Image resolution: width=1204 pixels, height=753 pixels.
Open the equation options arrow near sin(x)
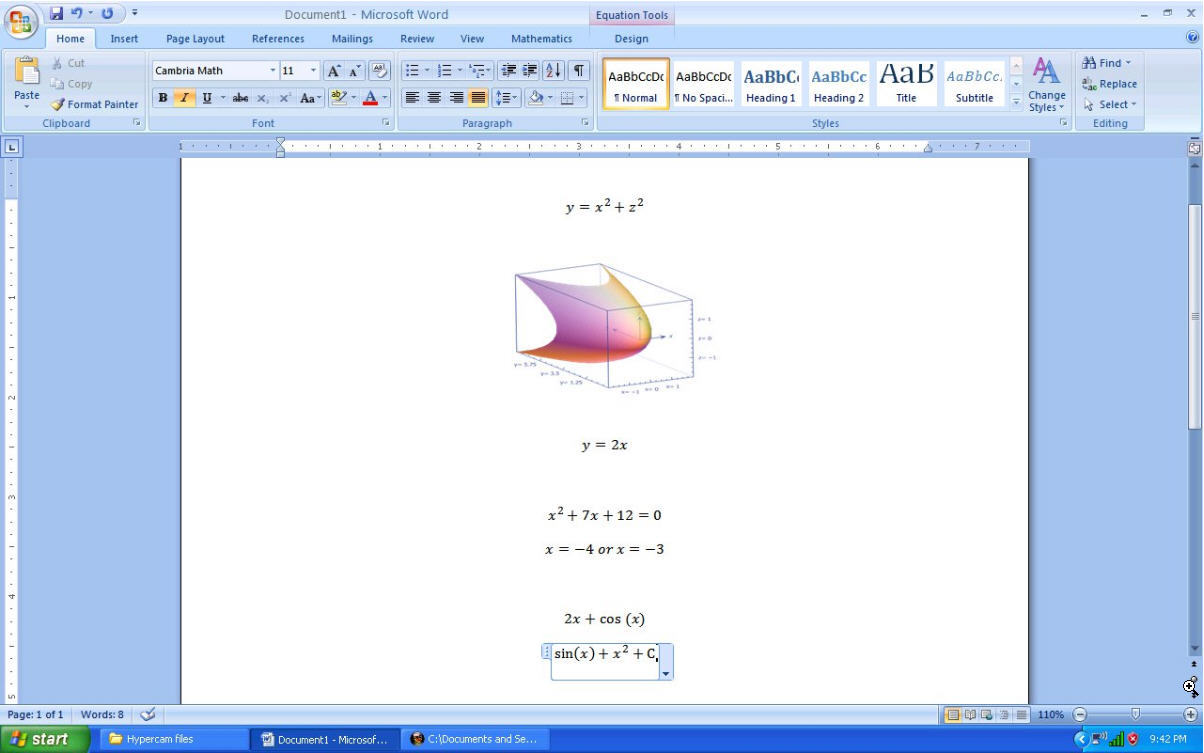(665, 674)
